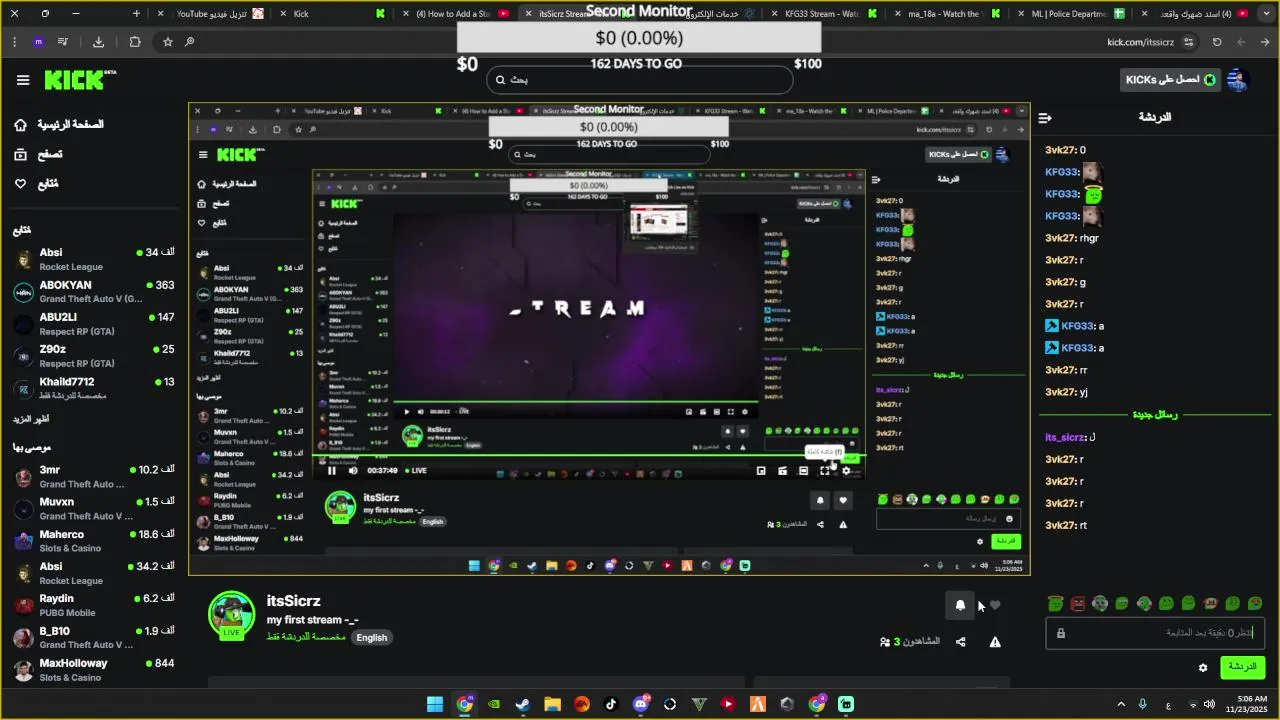This screenshot has height=720, width=1280.
Task: Open the EA app from the taskbar
Action: (582, 704)
